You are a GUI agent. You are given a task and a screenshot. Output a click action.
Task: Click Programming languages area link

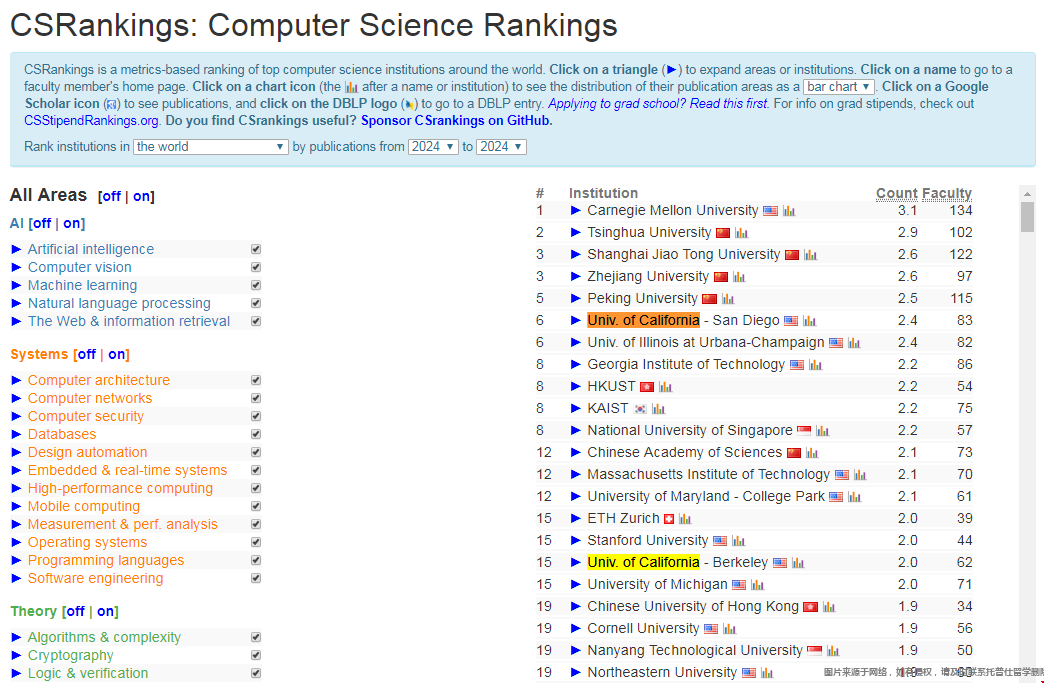106,561
